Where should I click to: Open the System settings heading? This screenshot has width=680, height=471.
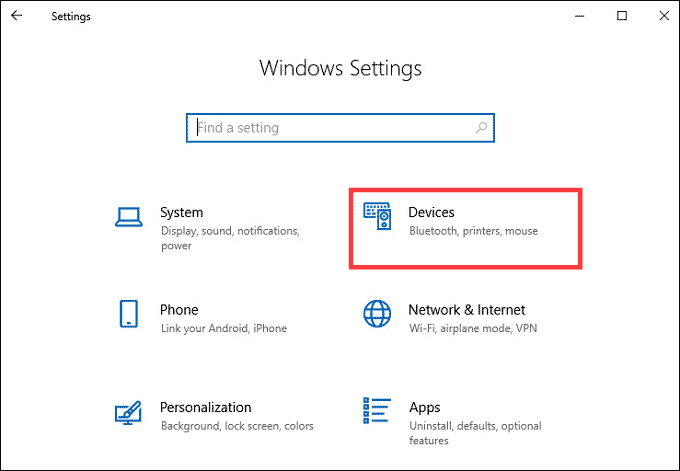[x=182, y=213]
